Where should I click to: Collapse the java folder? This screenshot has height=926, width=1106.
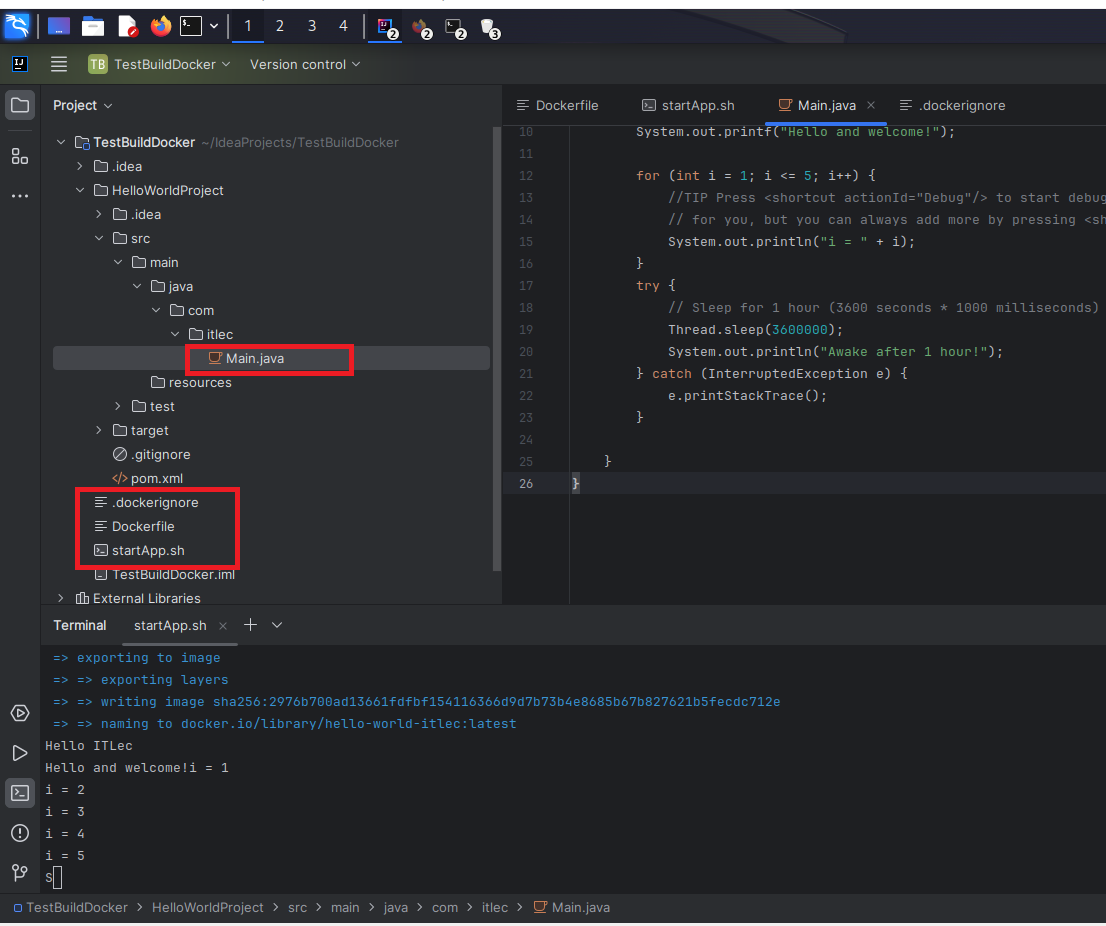[137, 286]
